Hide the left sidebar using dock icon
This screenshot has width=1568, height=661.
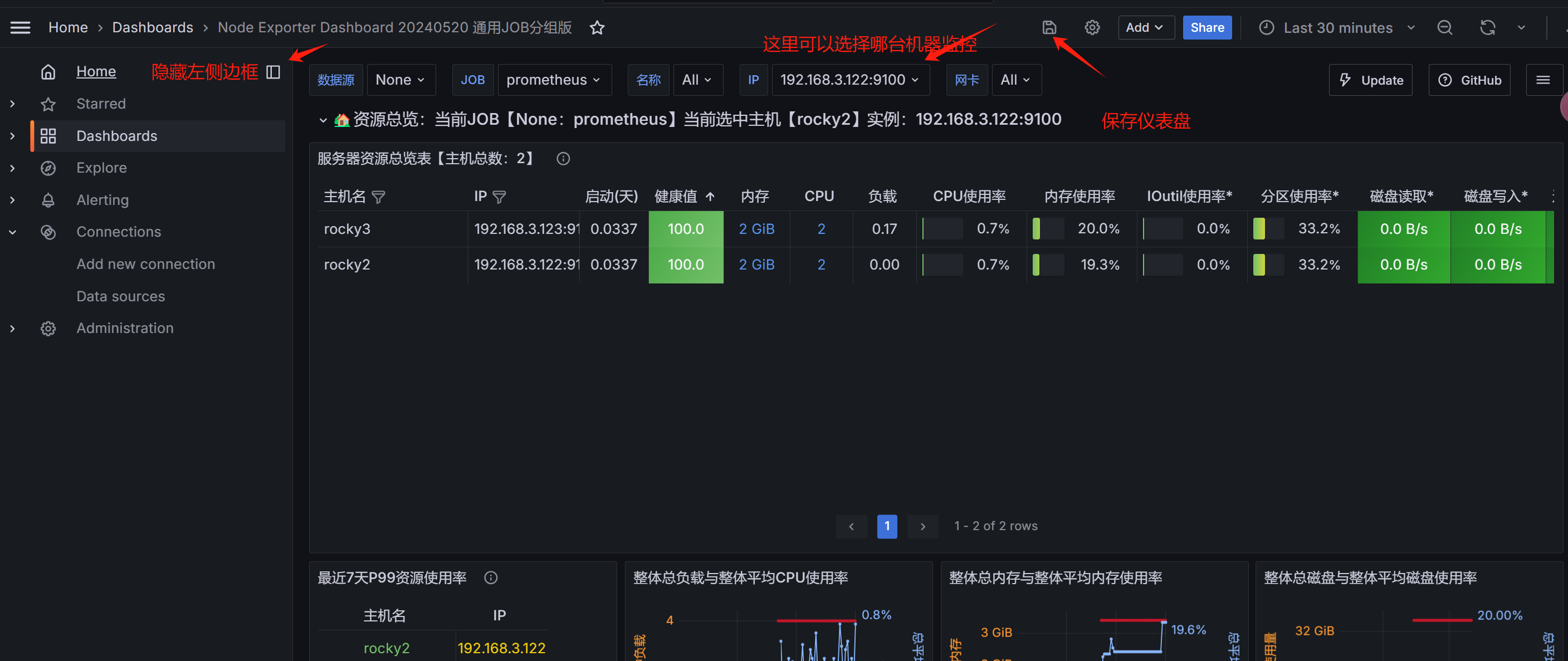coord(273,72)
